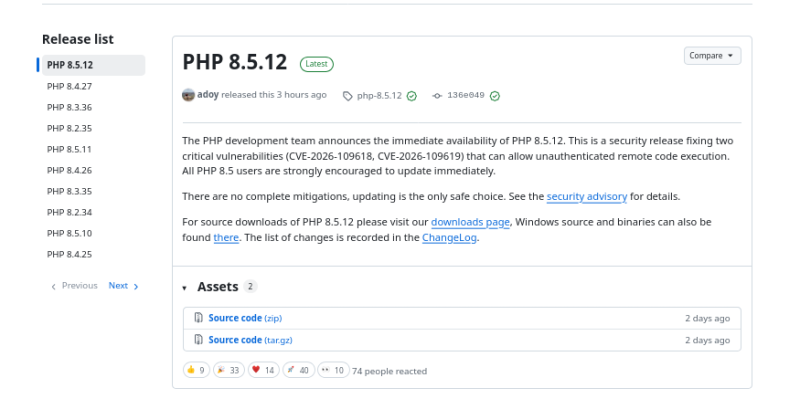The image size is (800, 409).
Task: Click the zip file icon for Source code (zip)
Action: [198, 318]
